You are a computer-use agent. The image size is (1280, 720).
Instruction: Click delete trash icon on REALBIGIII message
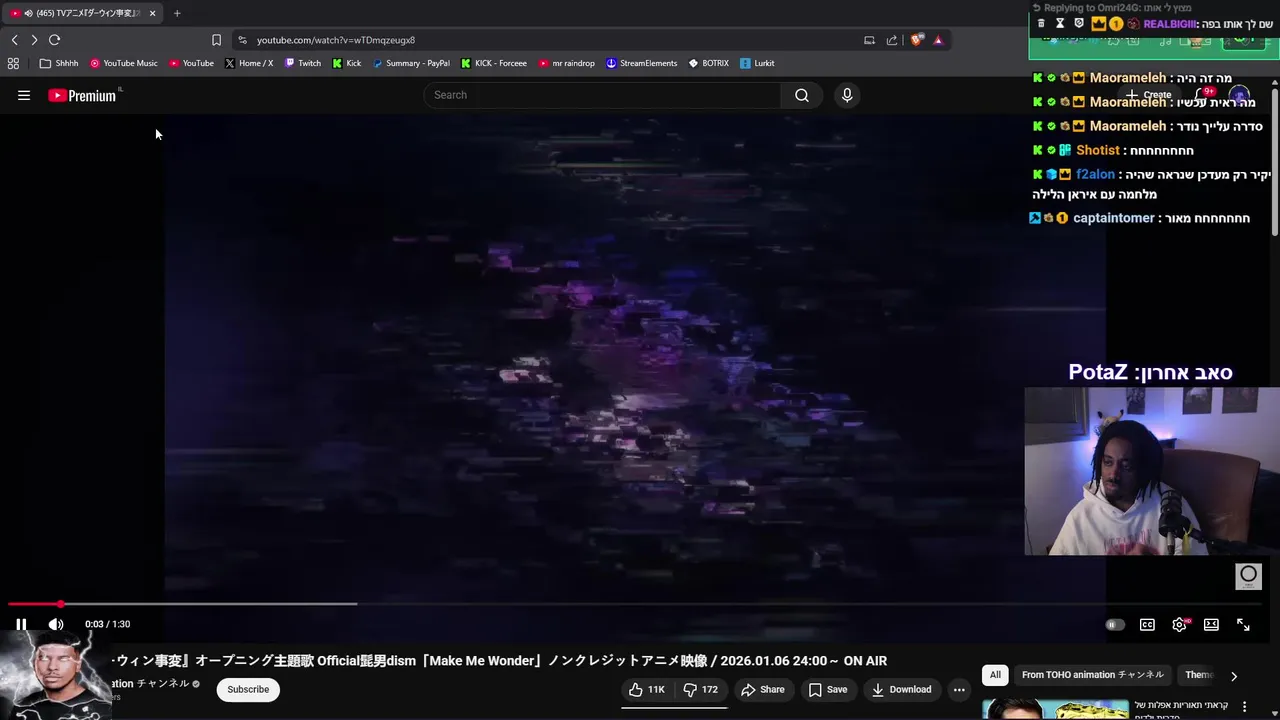(1041, 23)
